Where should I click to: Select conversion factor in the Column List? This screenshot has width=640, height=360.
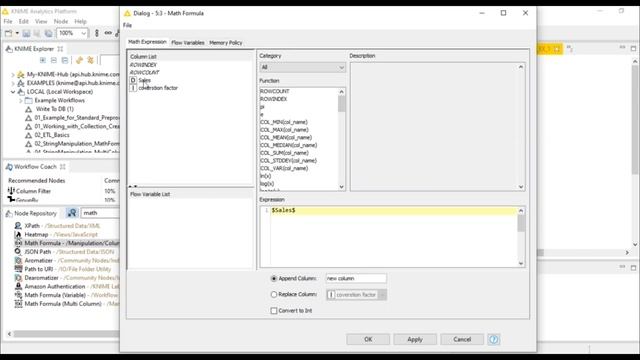[158, 88]
